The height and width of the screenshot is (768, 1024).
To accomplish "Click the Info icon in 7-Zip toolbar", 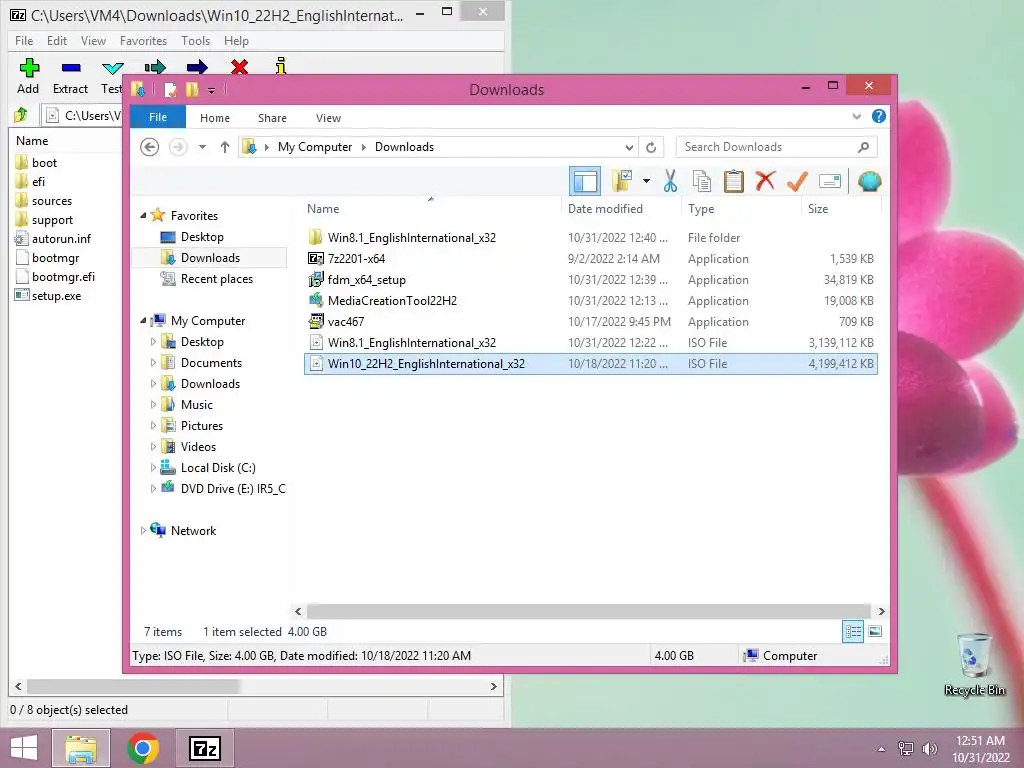I will pyautogui.click(x=281, y=66).
